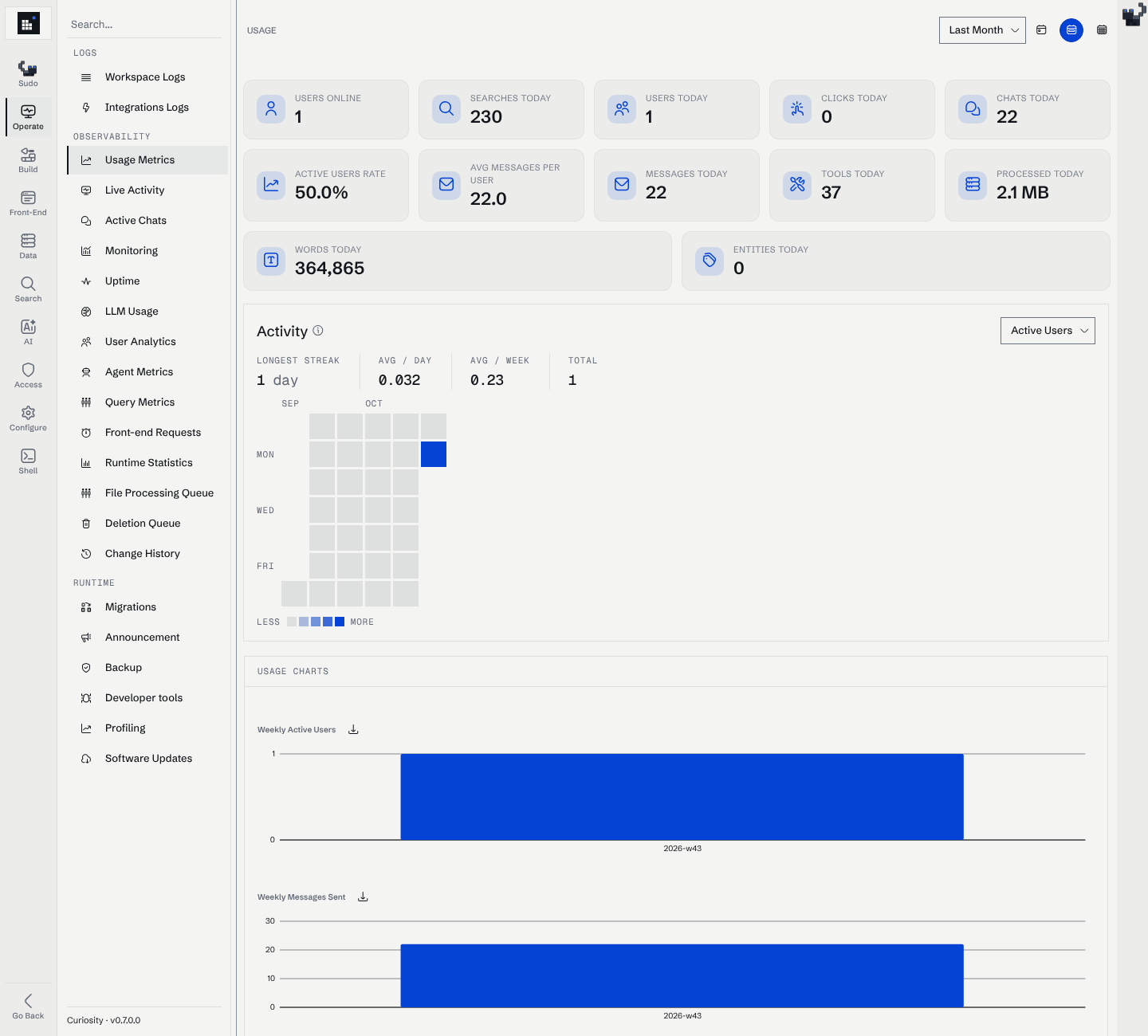Click the logo icon at top-left
The image size is (1148, 1036).
coord(28,23)
